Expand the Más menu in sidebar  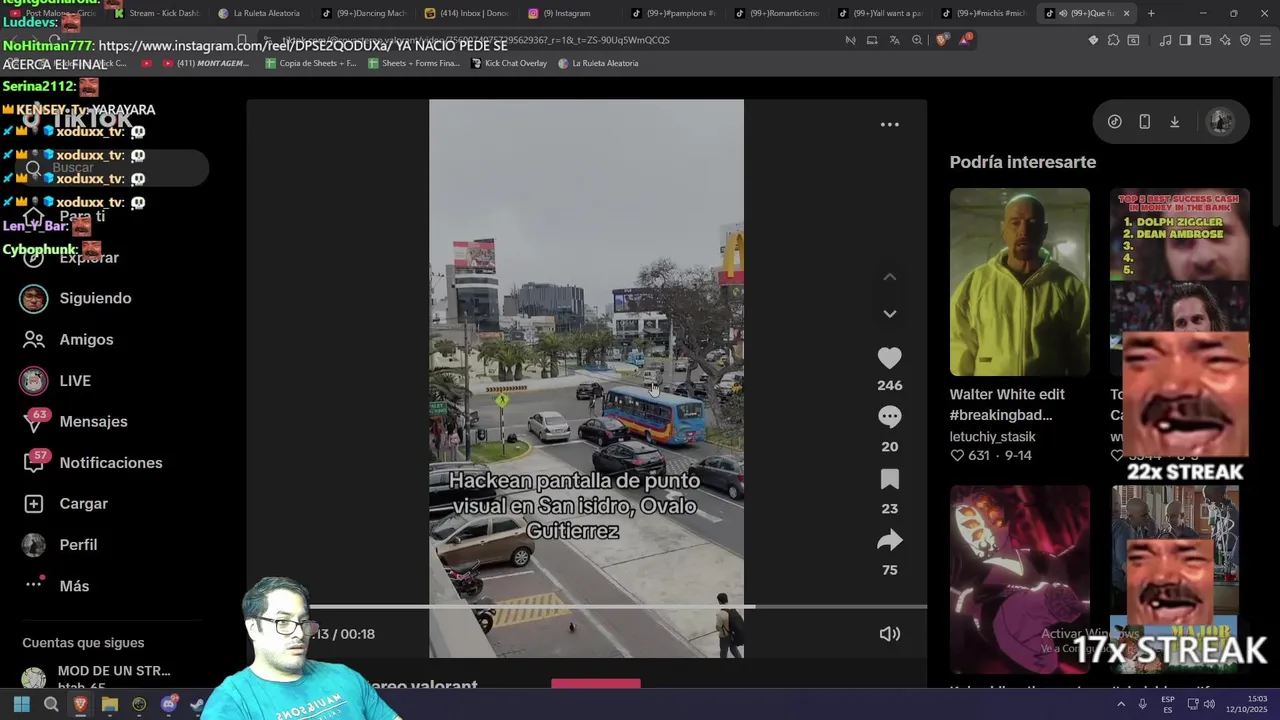click(74, 586)
